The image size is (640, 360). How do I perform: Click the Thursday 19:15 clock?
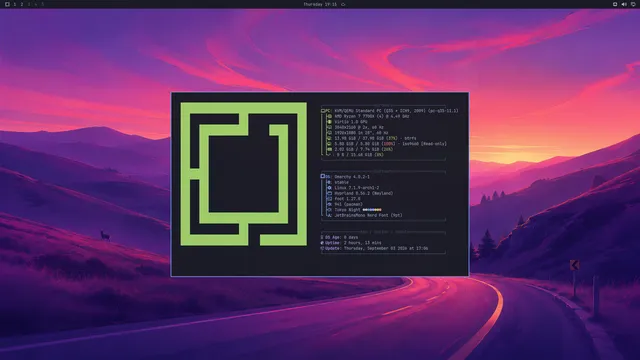tap(320, 4)
